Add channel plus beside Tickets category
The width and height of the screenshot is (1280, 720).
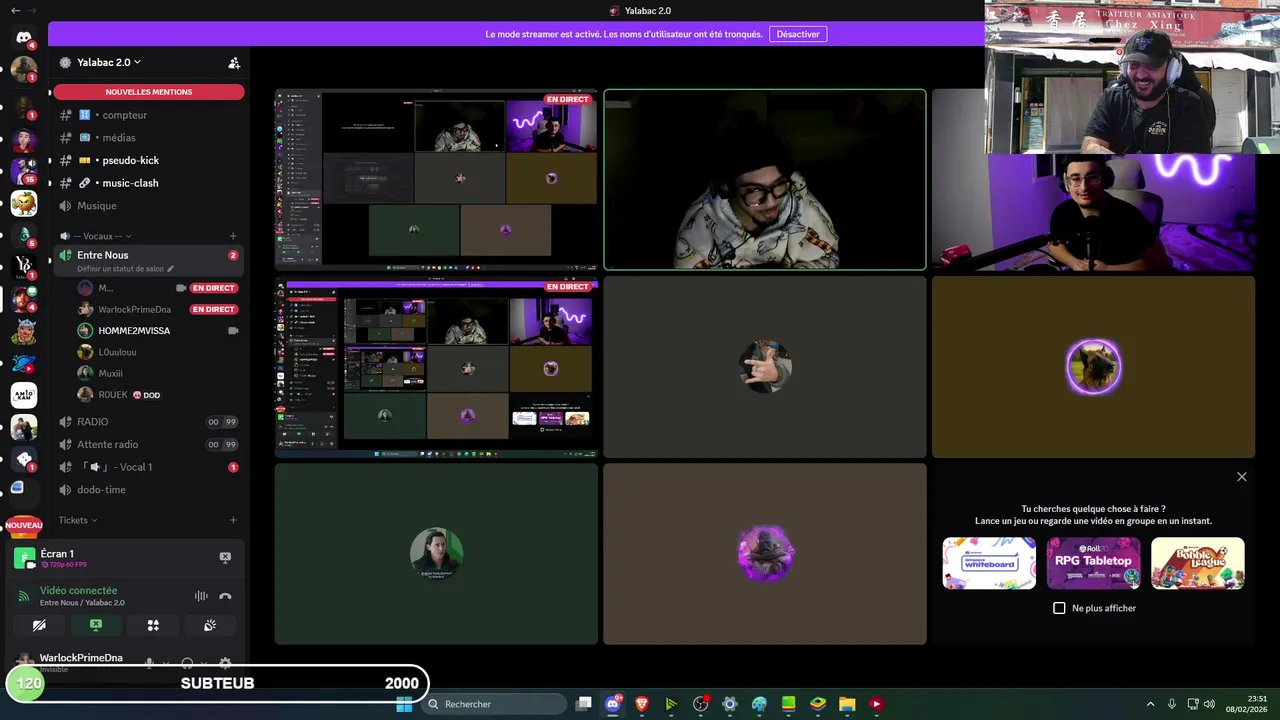(x=233, y=520)
